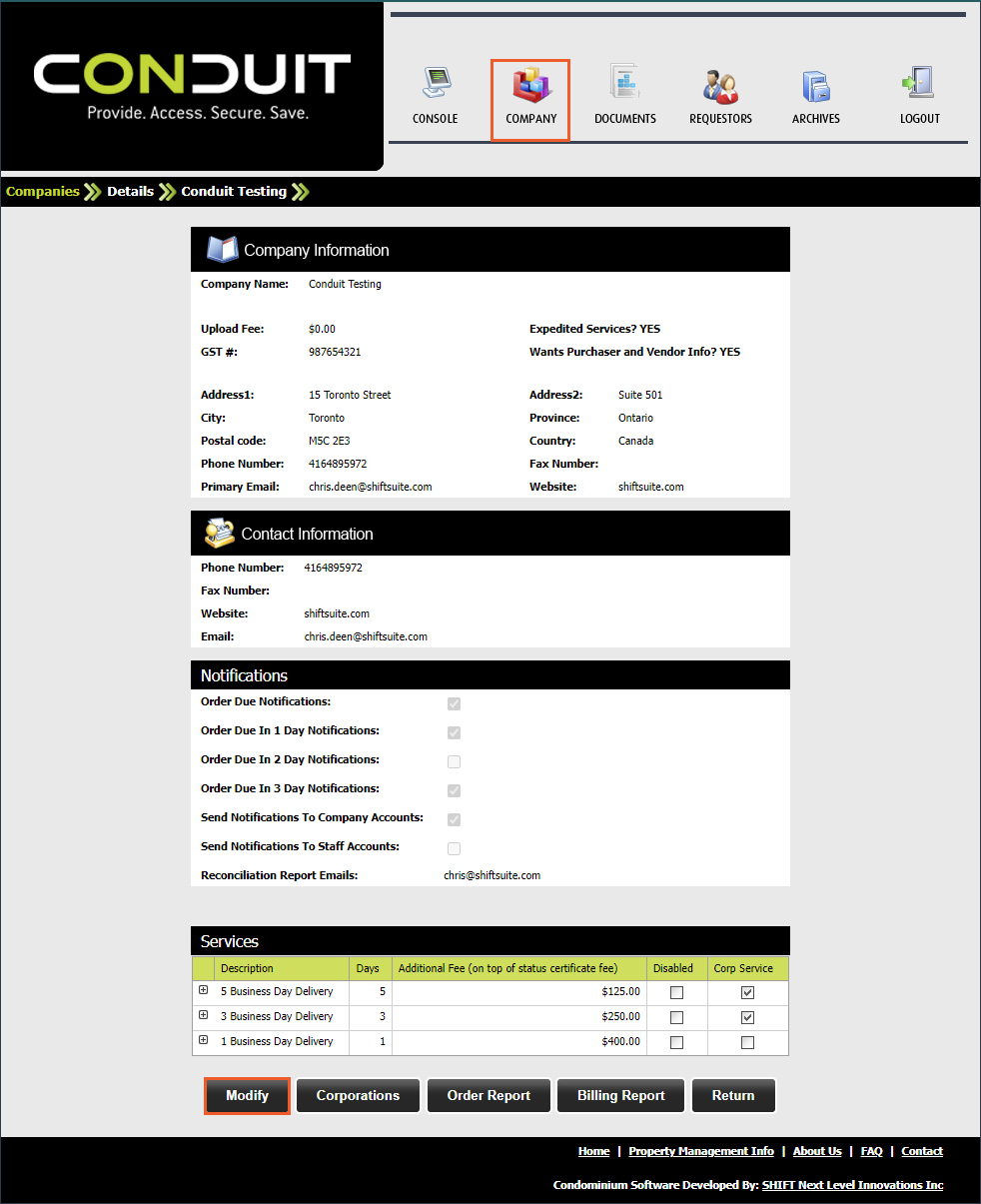The width and height of the screenshot is (981, 1204).
Task: Click reconciliation email chris@shiftsuite.com
Action: (492, 875)
